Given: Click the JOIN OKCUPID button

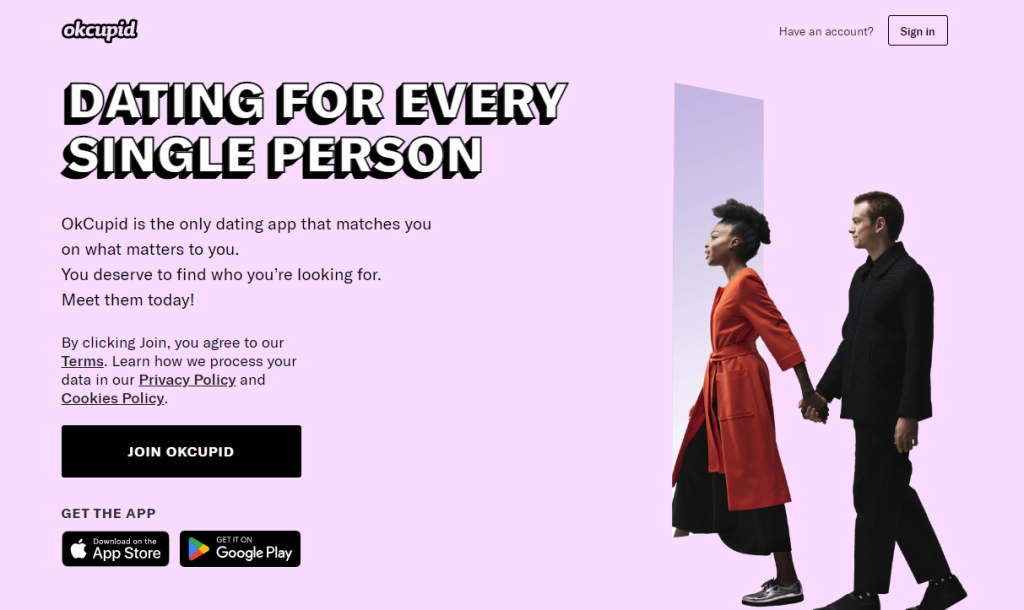Looking at the screenshot, I should pyautogui.click(x=181, y=451).
